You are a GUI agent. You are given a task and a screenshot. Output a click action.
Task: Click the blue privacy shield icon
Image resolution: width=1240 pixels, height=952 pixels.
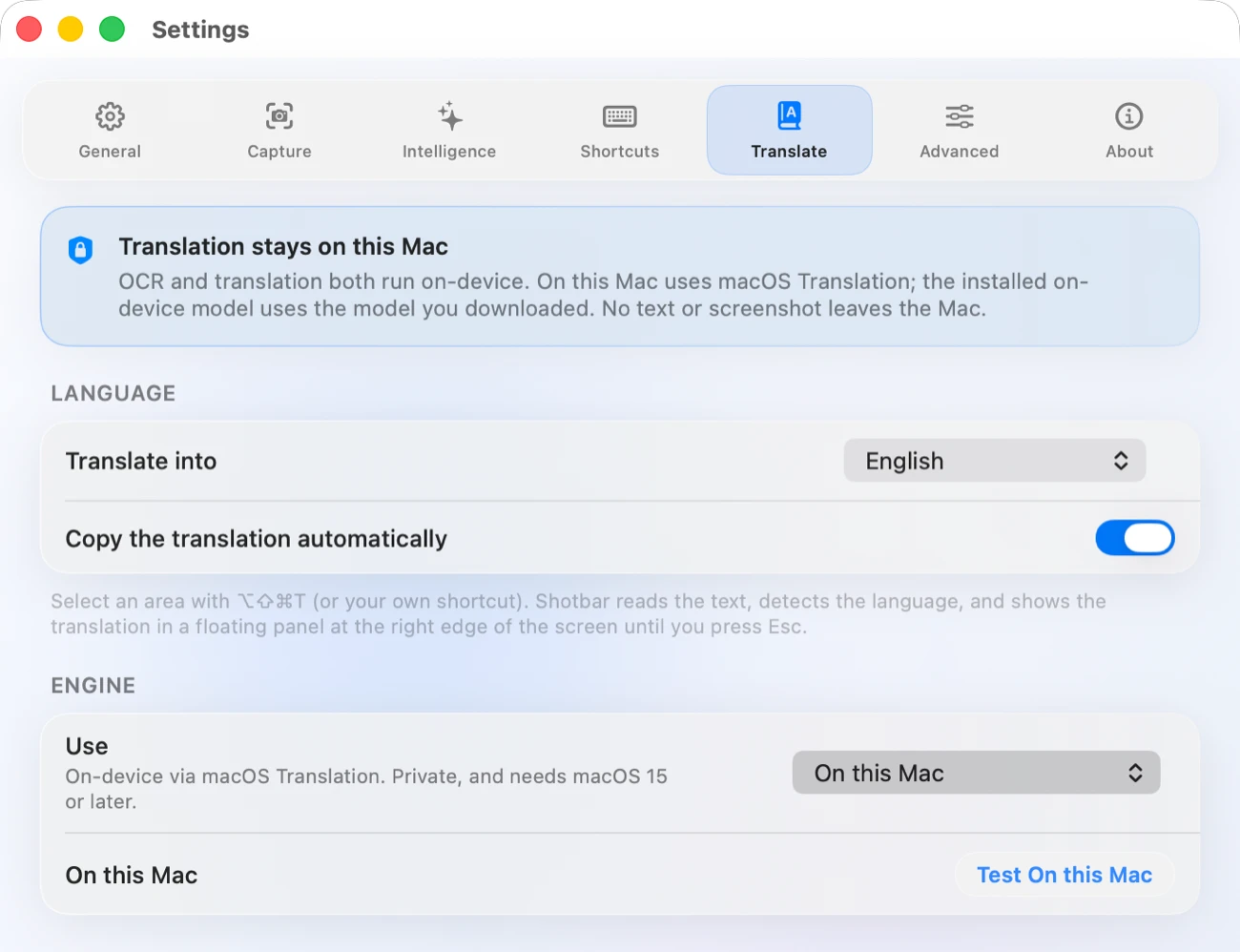point(81,250)
